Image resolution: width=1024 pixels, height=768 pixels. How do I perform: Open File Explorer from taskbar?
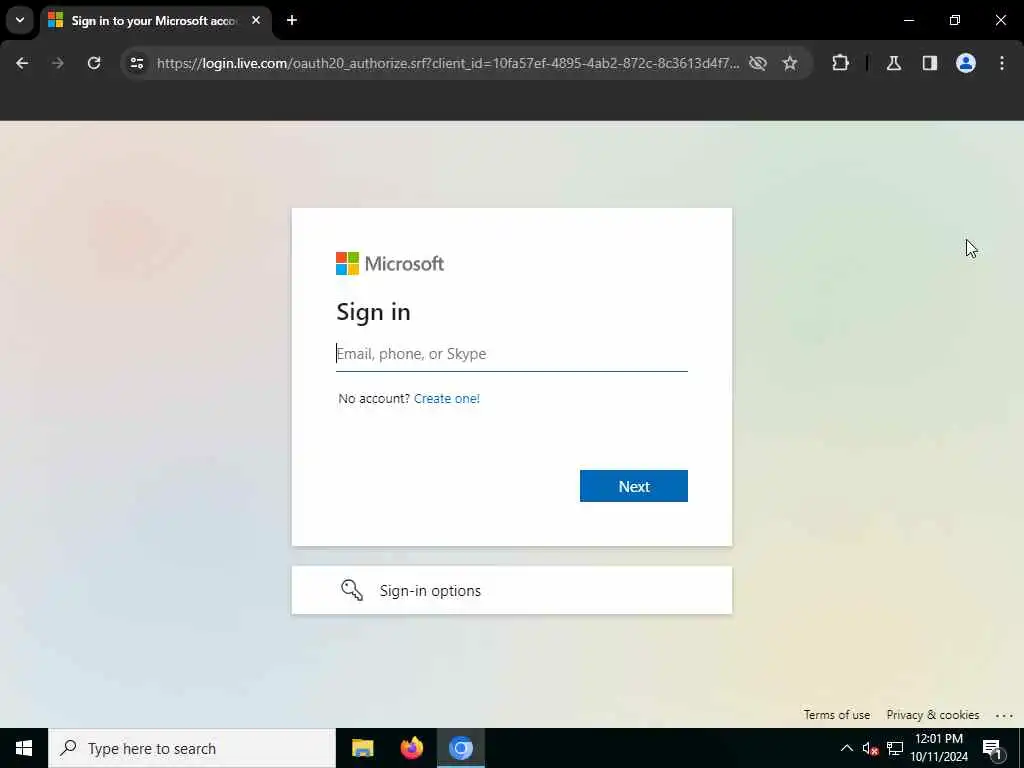362,748
